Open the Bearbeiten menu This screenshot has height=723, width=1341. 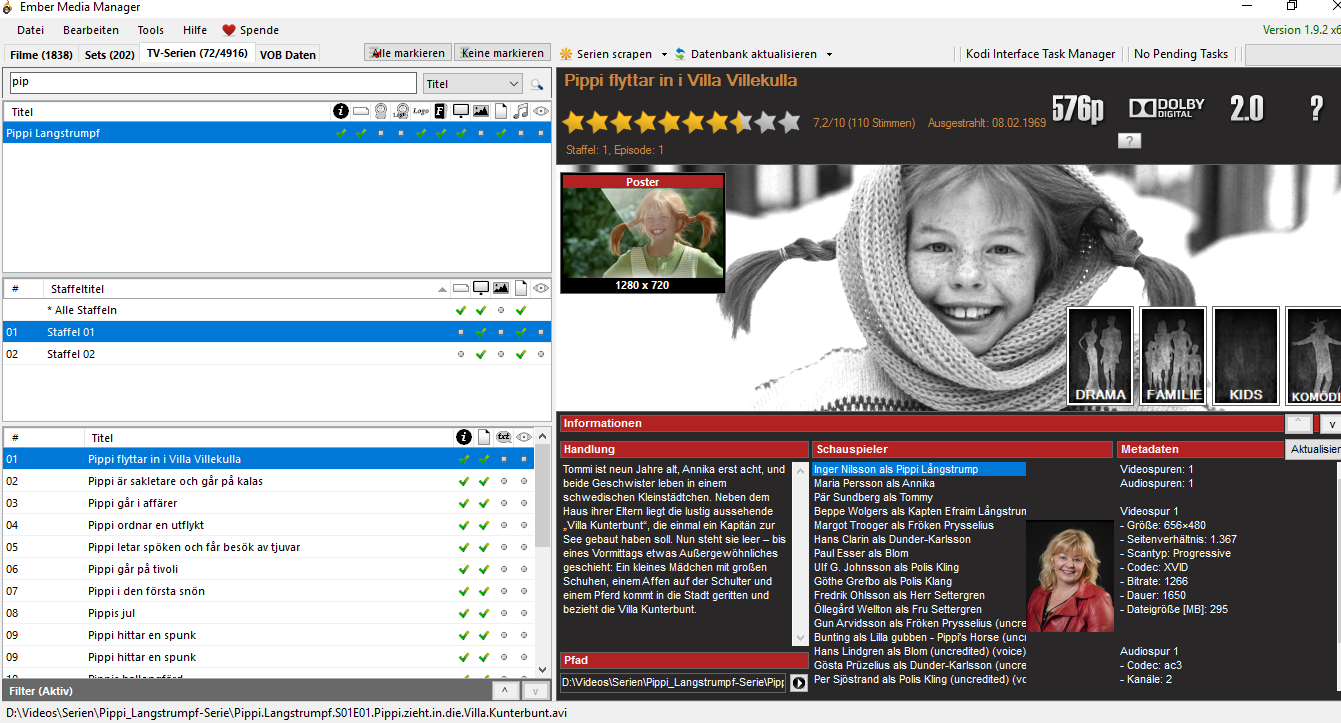click(x=91, y=30)
